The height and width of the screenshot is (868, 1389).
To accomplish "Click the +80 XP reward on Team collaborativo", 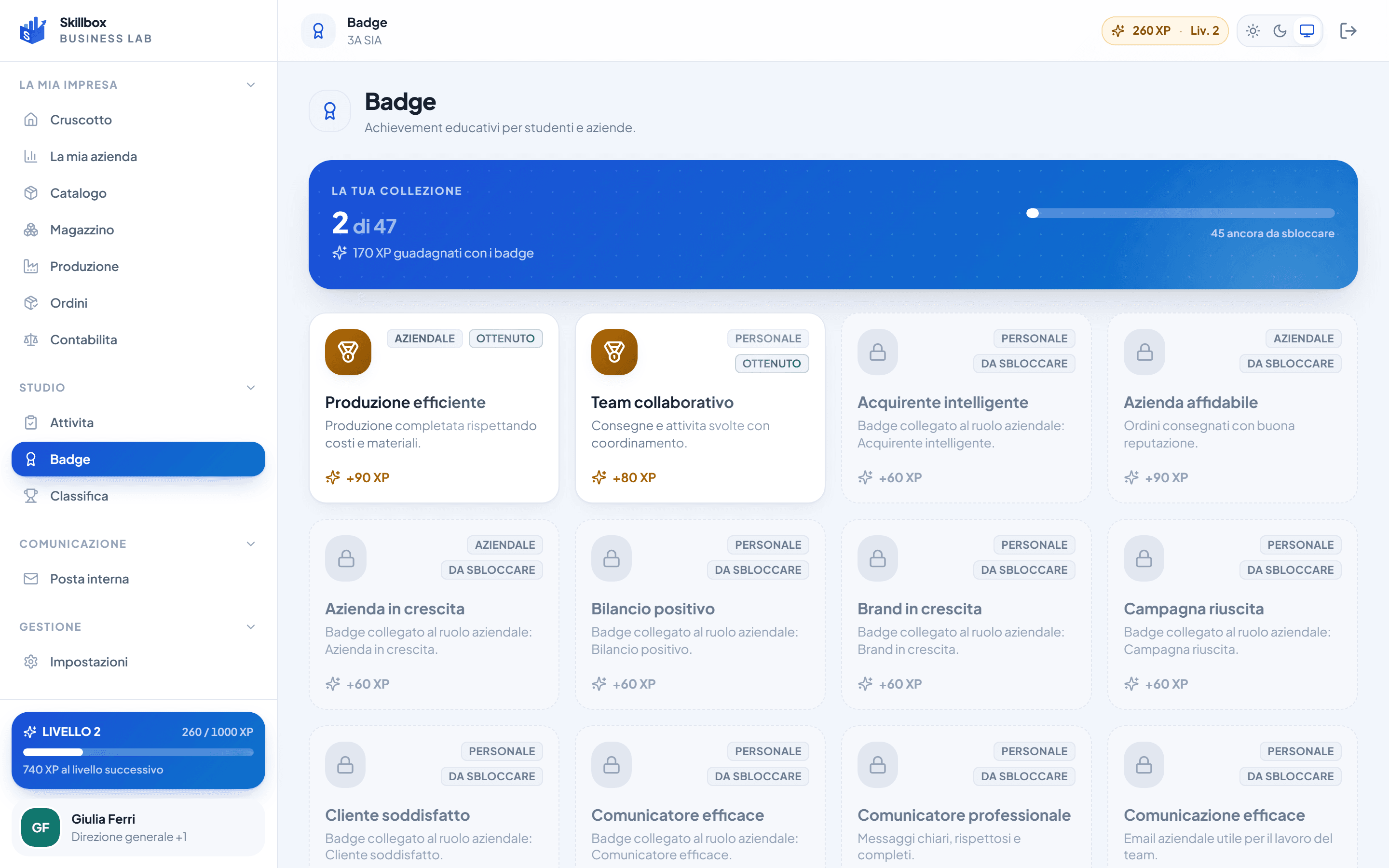I will pyautogui.click(x=624, y=477).
